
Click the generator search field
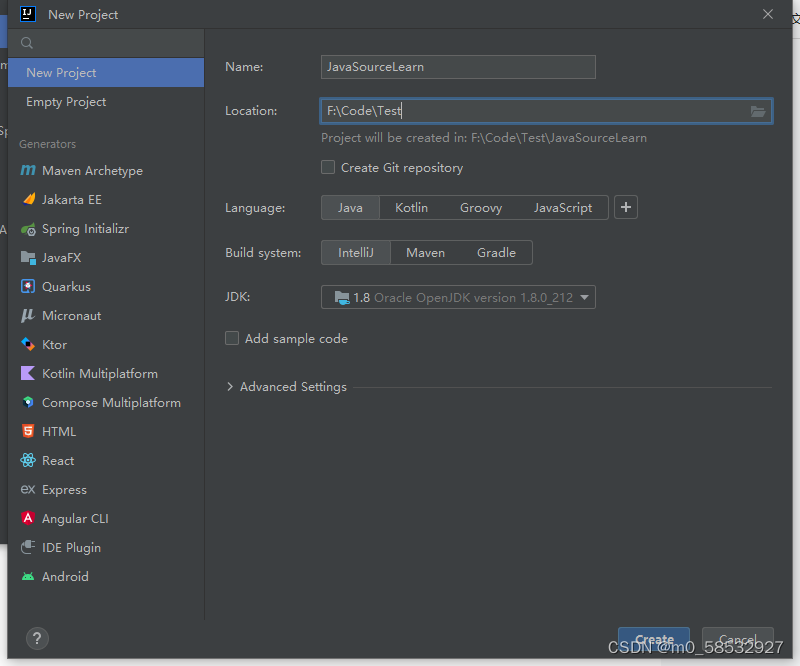[106, 43]
